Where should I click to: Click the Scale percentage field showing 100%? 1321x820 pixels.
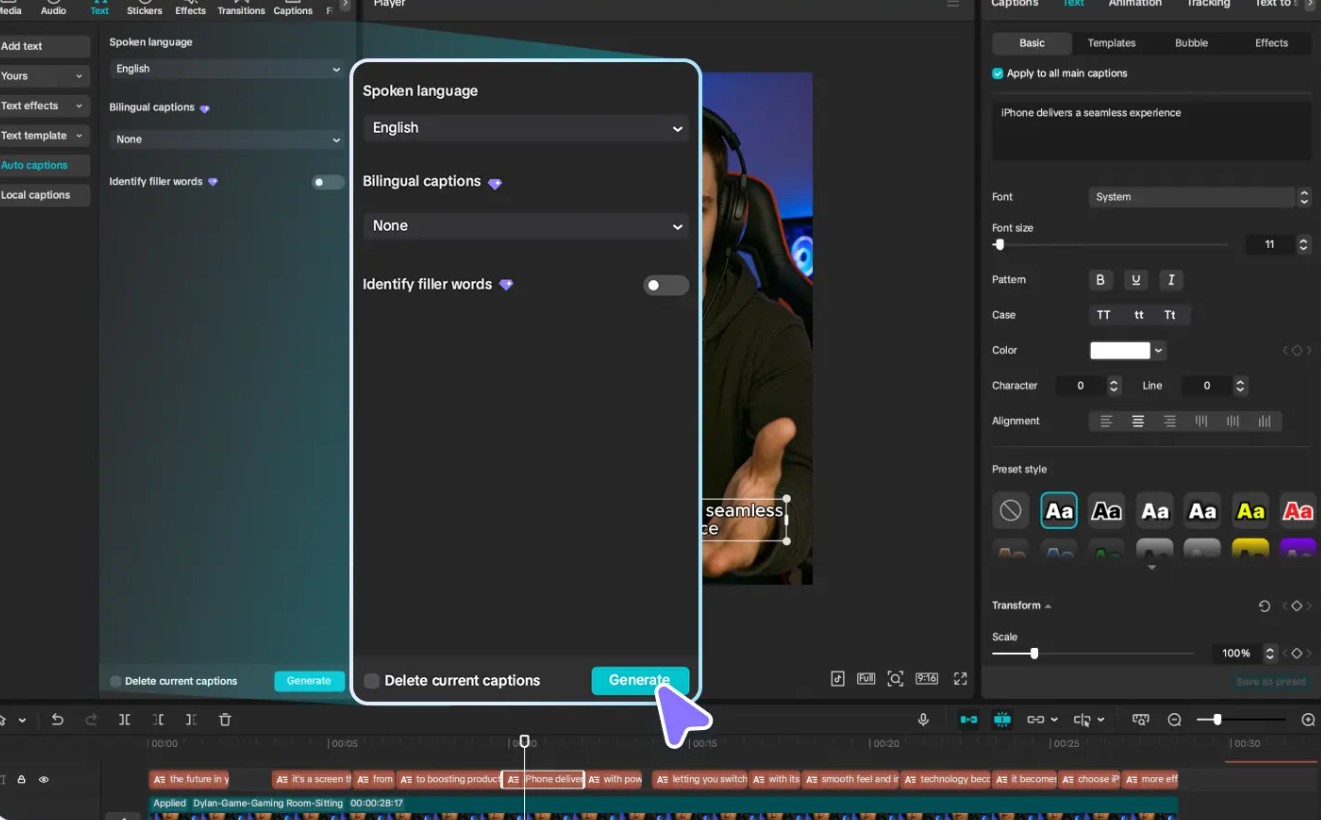pyautogui.click(x=1236, y=653)
